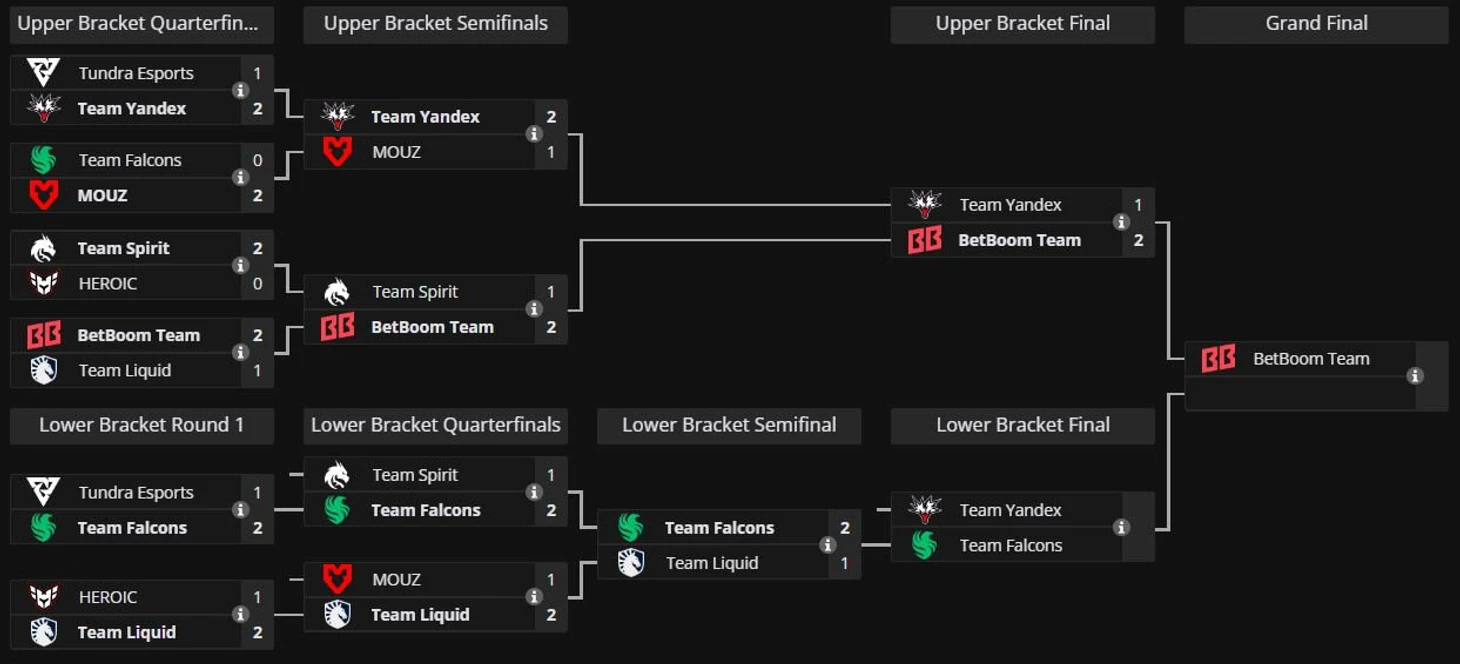Viewport: 1460px width, 664px height.
Task: Open Team Yandex name in Upper Bracket Final
Action: 1010,205
